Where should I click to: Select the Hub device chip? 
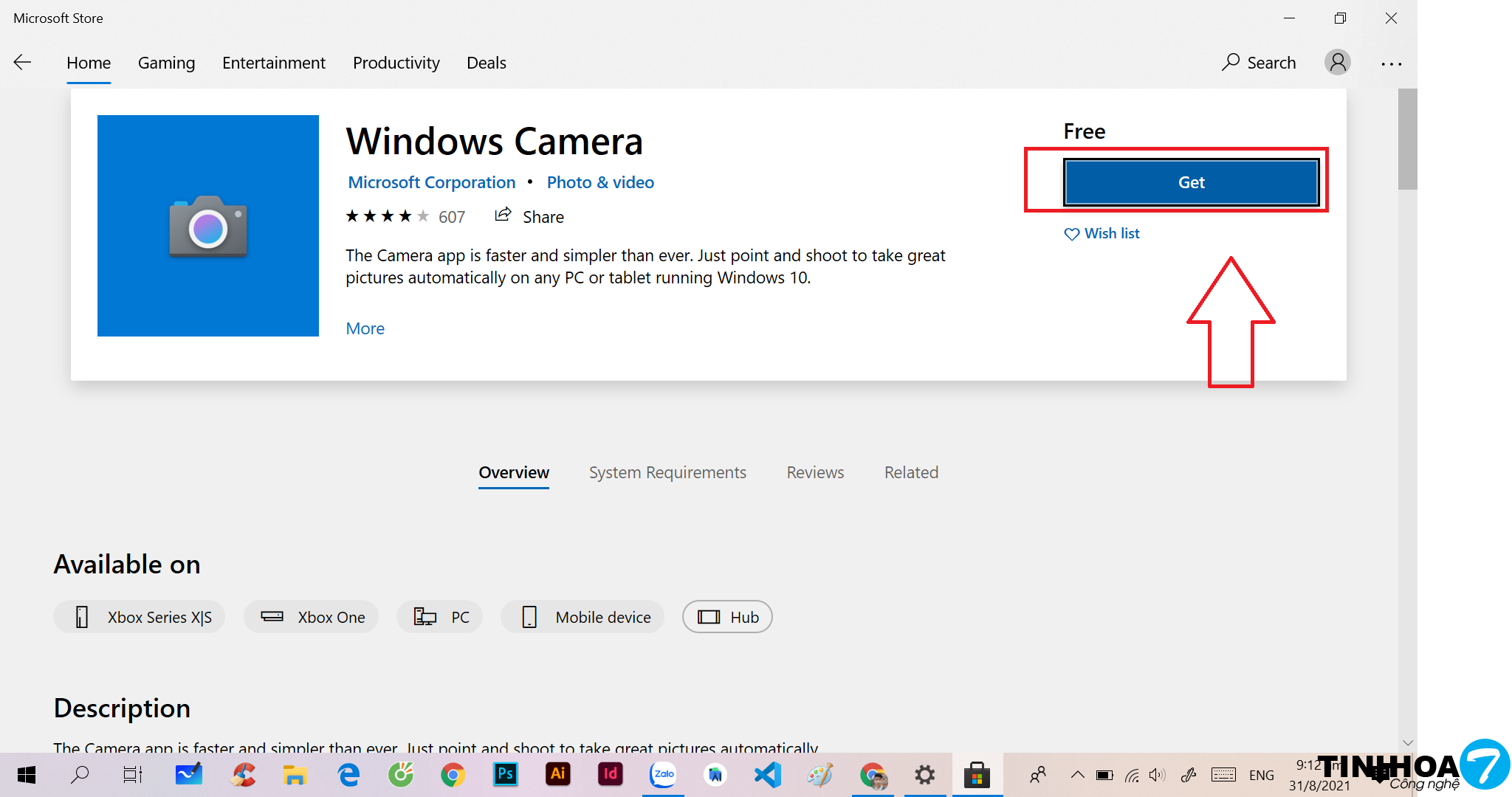coord(726,617)
